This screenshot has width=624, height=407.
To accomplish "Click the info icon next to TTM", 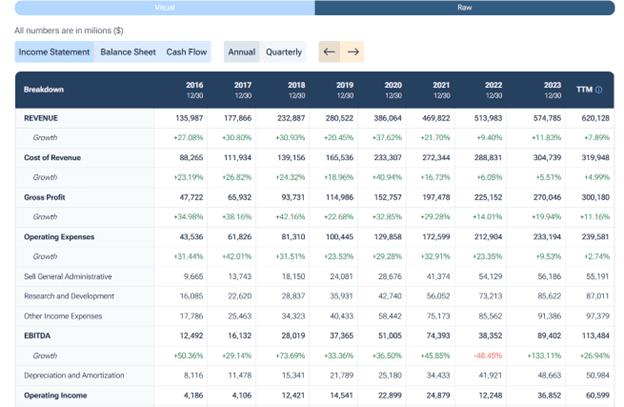I will point(599,90).
